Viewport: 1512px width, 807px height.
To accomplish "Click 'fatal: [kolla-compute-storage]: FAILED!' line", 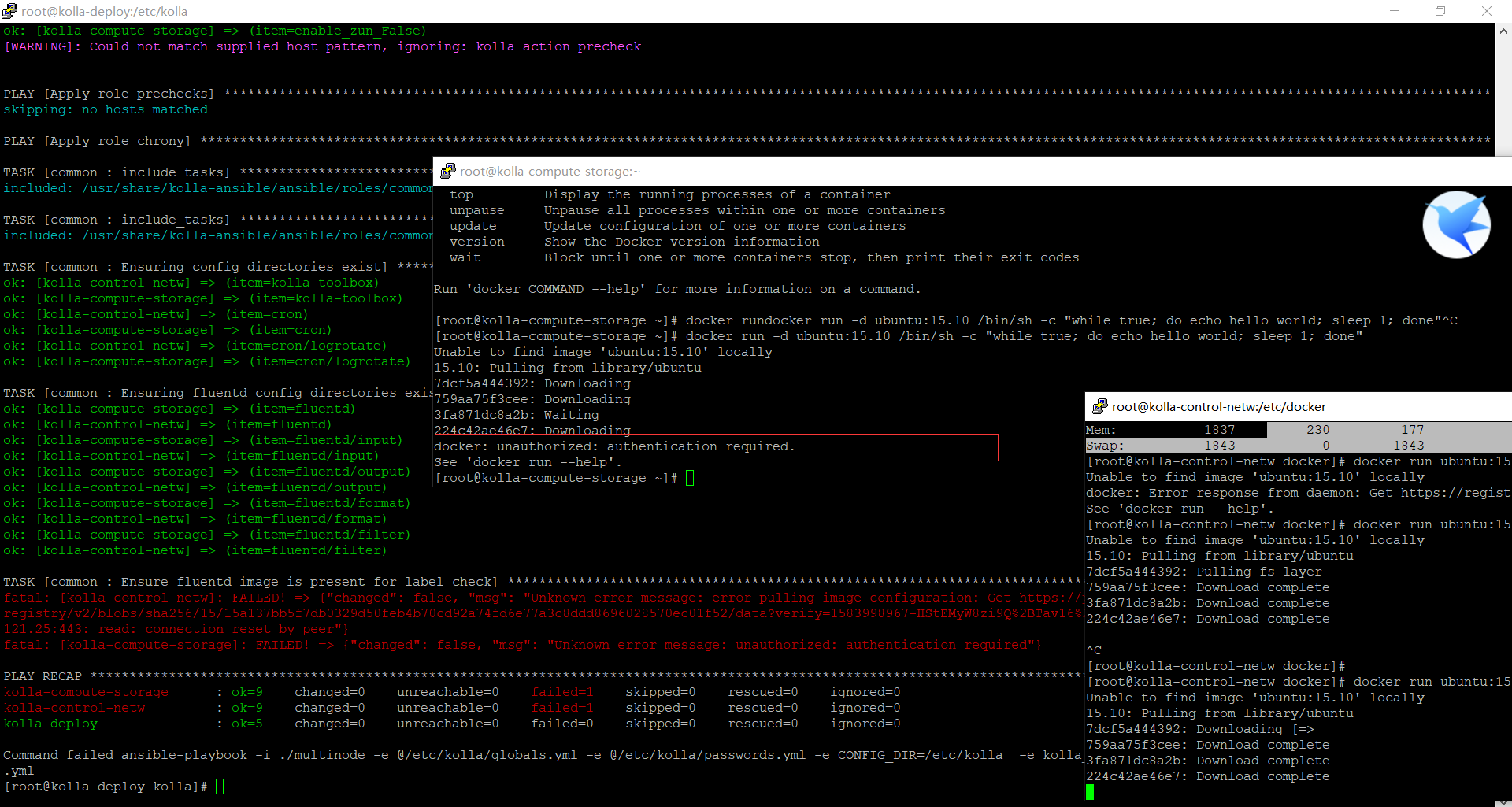I will click(x=522, y=645).
